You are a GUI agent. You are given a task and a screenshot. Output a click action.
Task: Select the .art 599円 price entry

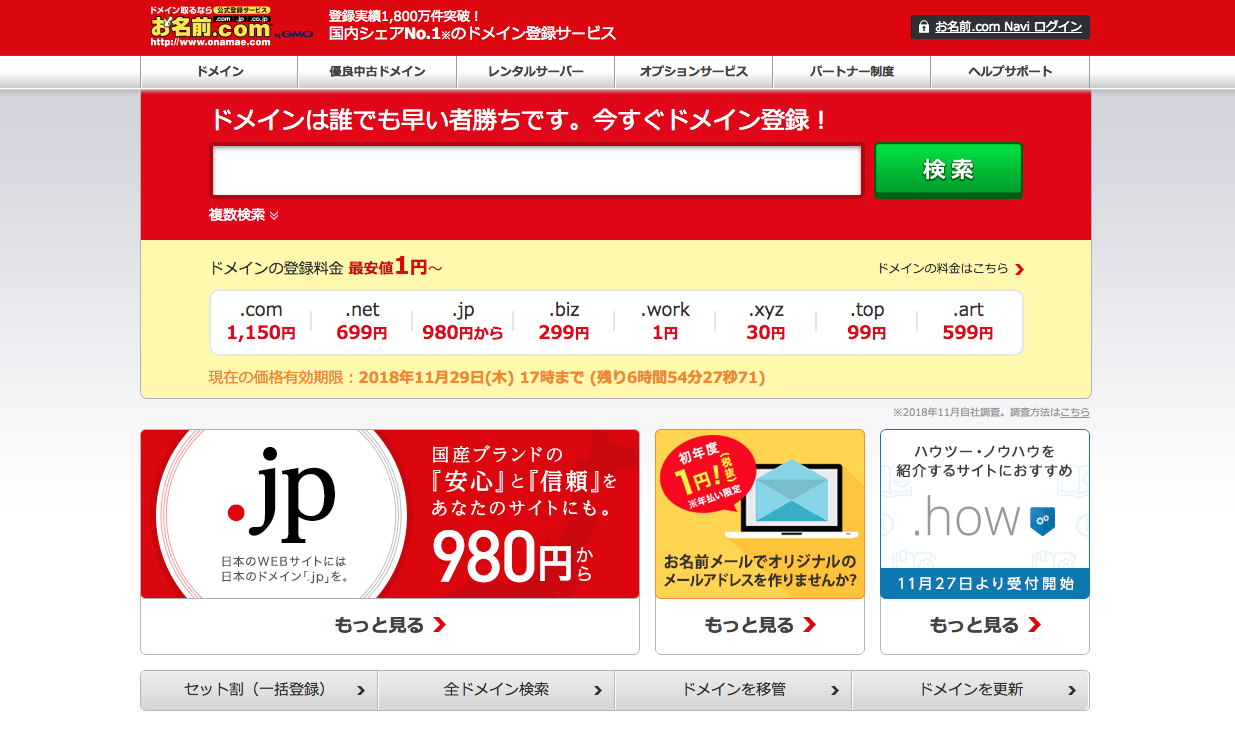[968, 321]
